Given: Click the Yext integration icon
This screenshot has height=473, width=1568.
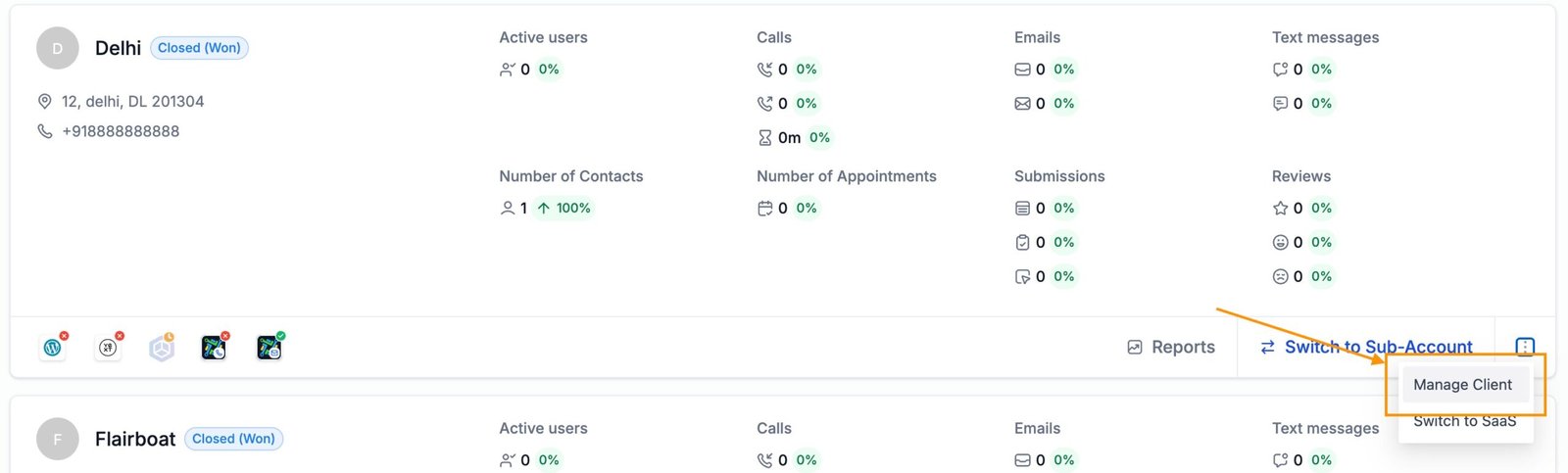Looking at the screenshot, I should [x=108, y=348].
